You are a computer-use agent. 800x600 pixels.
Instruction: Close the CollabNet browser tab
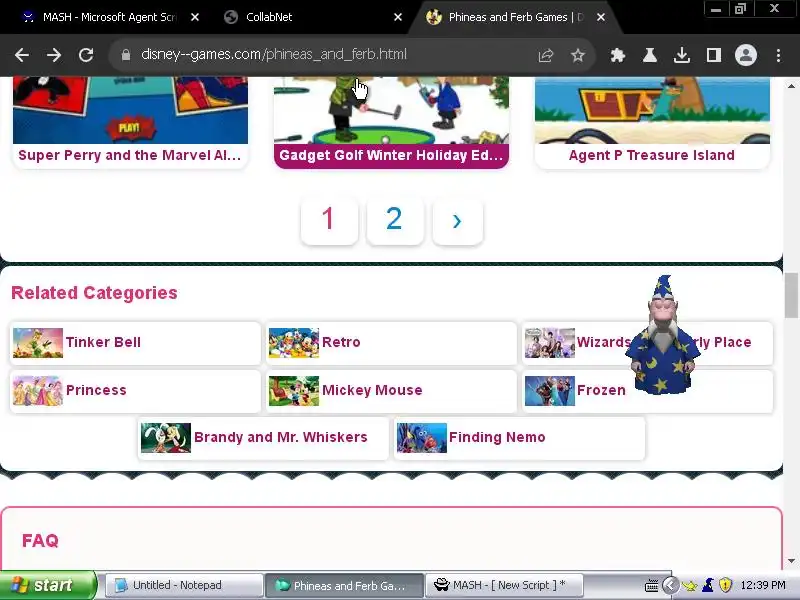point(398,17)
